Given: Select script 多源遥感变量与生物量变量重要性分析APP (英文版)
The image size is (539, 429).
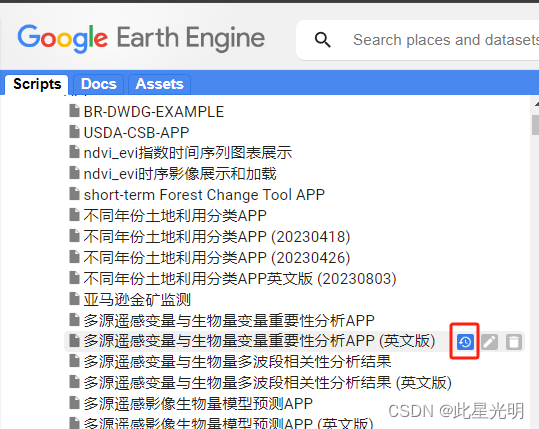Looking at the screenshot, I should (259, 341).
